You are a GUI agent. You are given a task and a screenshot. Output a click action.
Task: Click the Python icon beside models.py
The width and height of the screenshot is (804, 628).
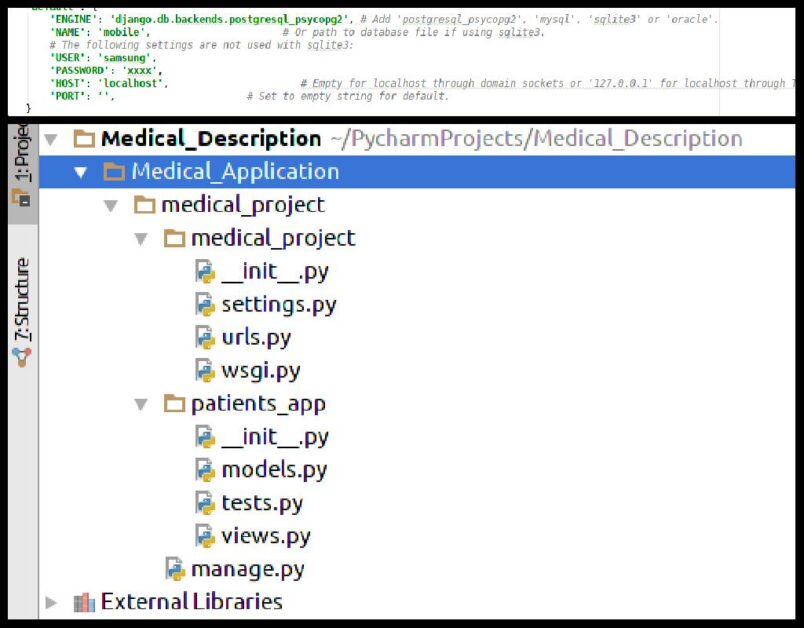click(x=205, y=469)
